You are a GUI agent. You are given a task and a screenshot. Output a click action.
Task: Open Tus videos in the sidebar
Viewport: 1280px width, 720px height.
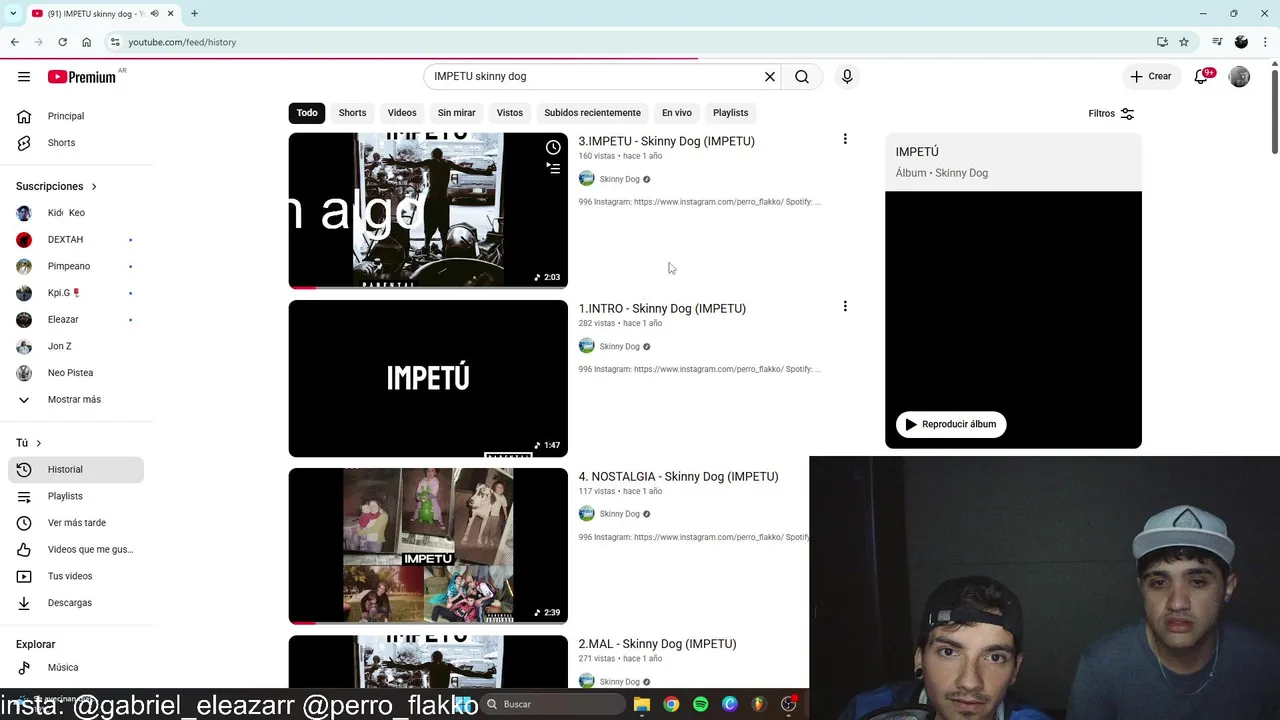[x=76, y=576]
